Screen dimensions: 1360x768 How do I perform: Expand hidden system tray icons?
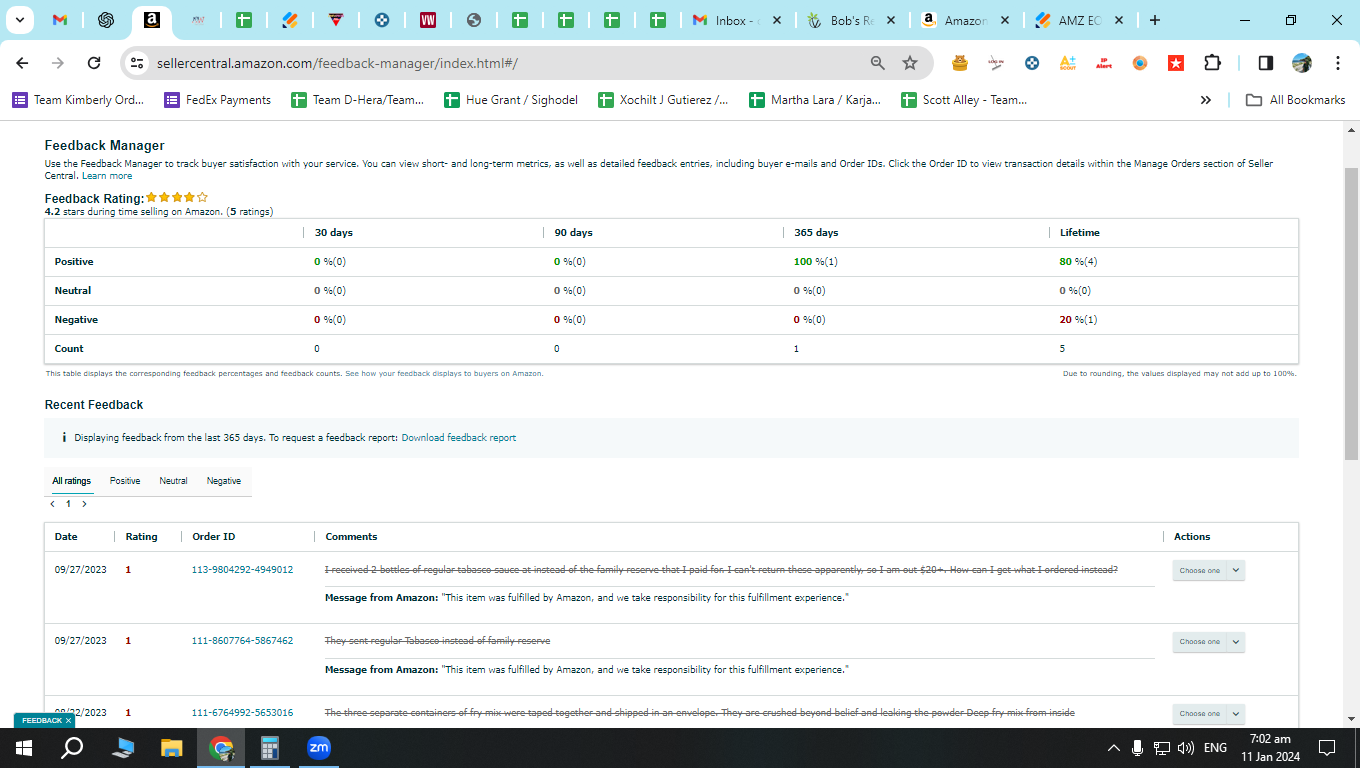coord(1113,748)
